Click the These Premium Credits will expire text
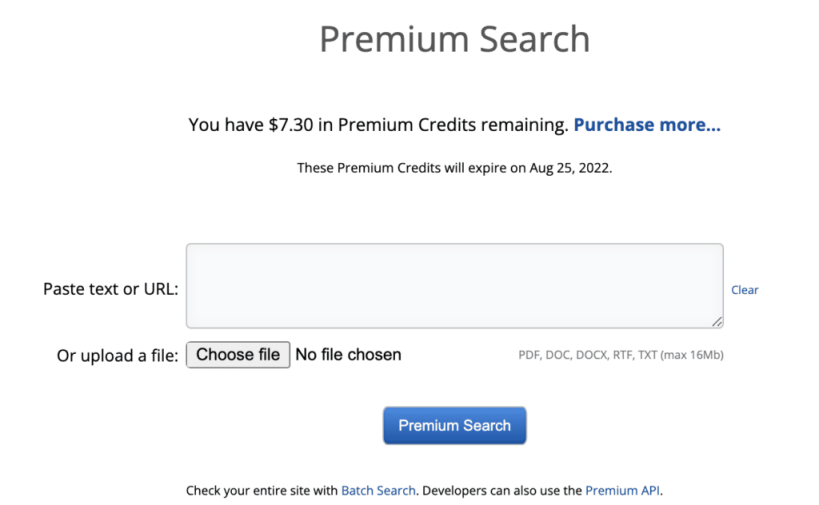Screen dimensions: 819x505 pyautogui.click(x=402, y=168)
